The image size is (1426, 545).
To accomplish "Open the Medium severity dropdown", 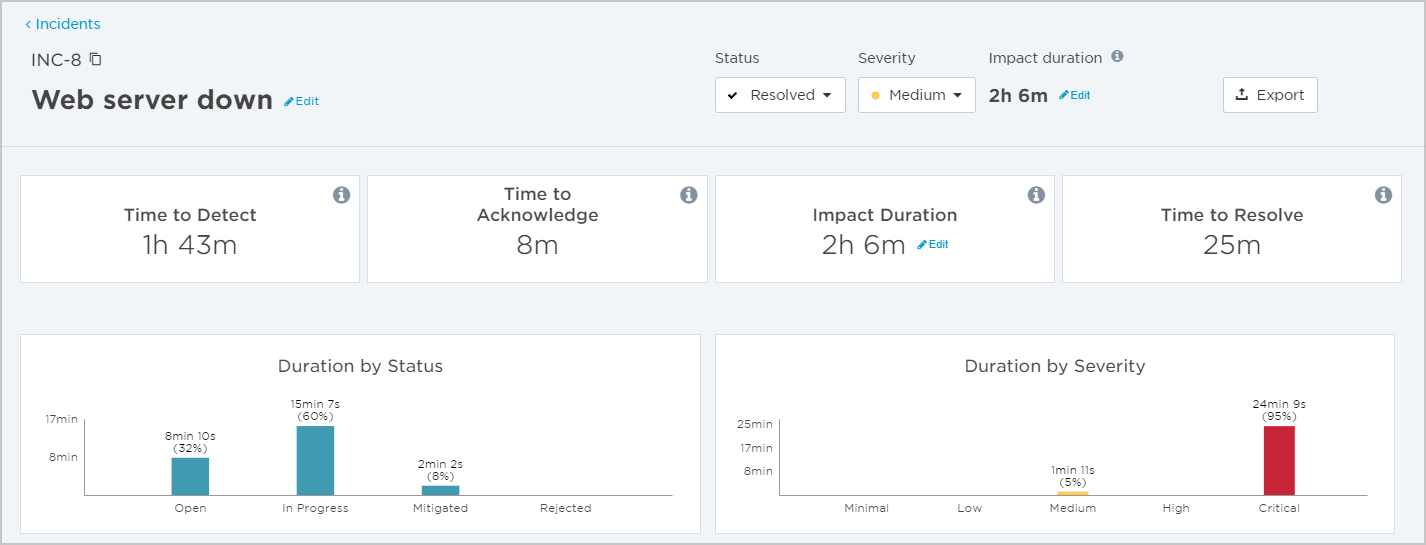I will coord(917,95).
